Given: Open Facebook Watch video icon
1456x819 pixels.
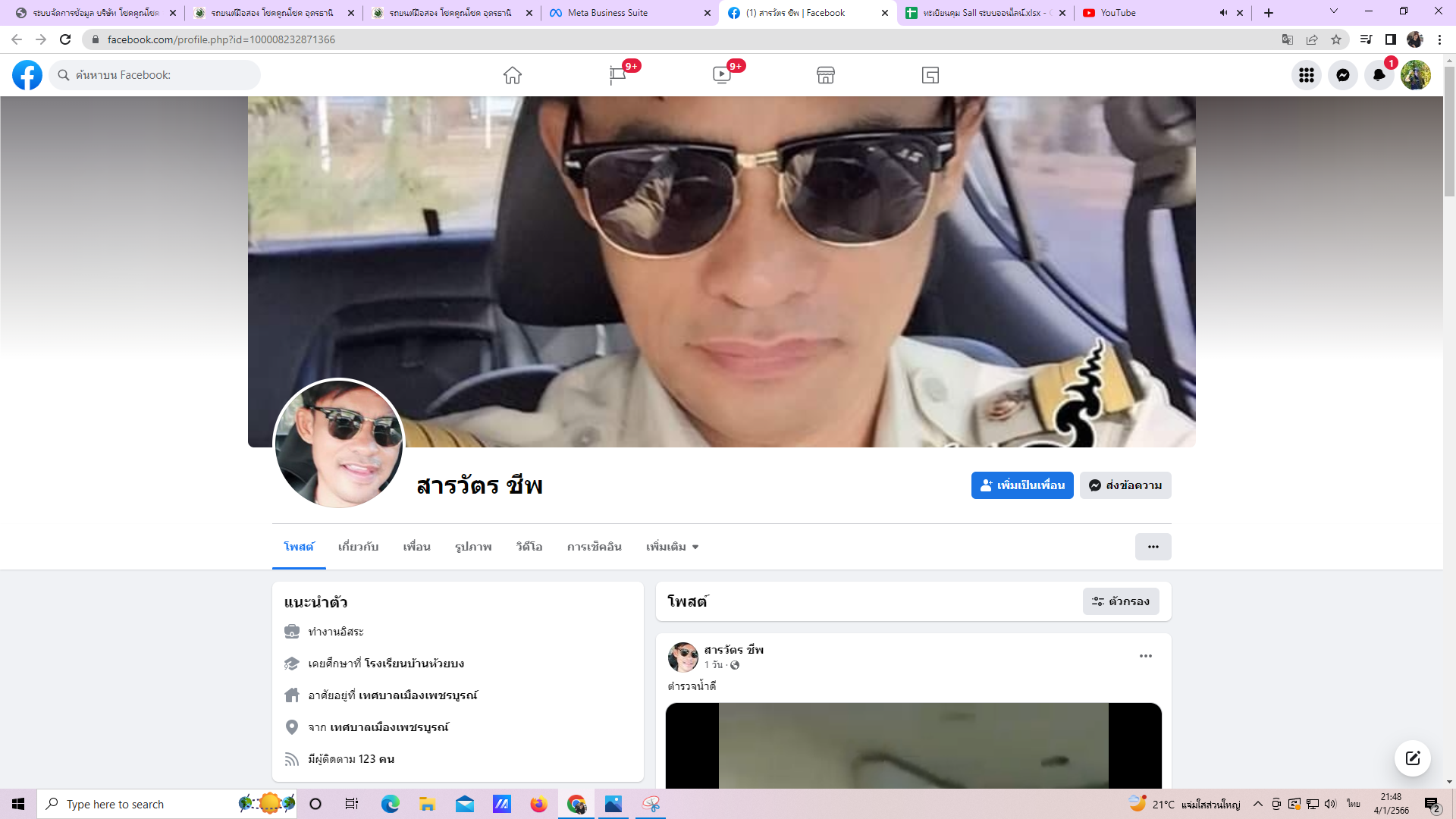Looking at the screenshot, I should click(x=722, y=75).
